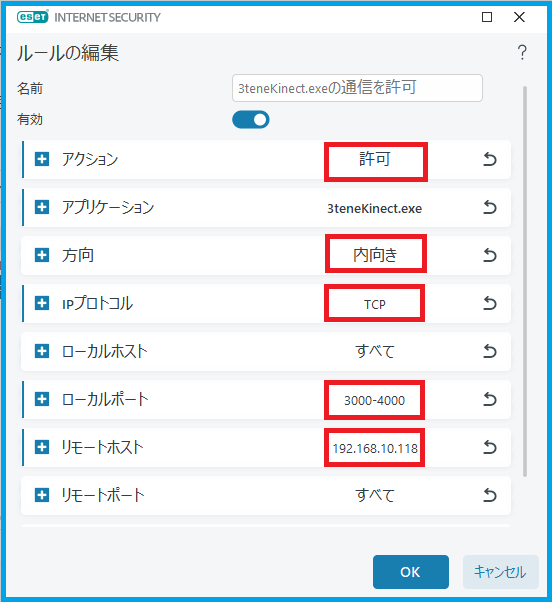Reset the リモートポート setting with undo arrow
The image size is (552, 602).
[x=490, y=495]
